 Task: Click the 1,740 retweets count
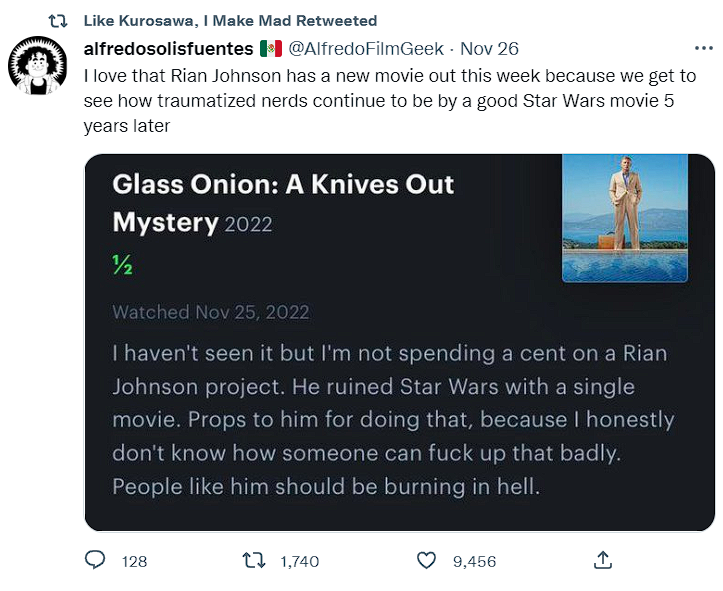click(x=299, y=562)
